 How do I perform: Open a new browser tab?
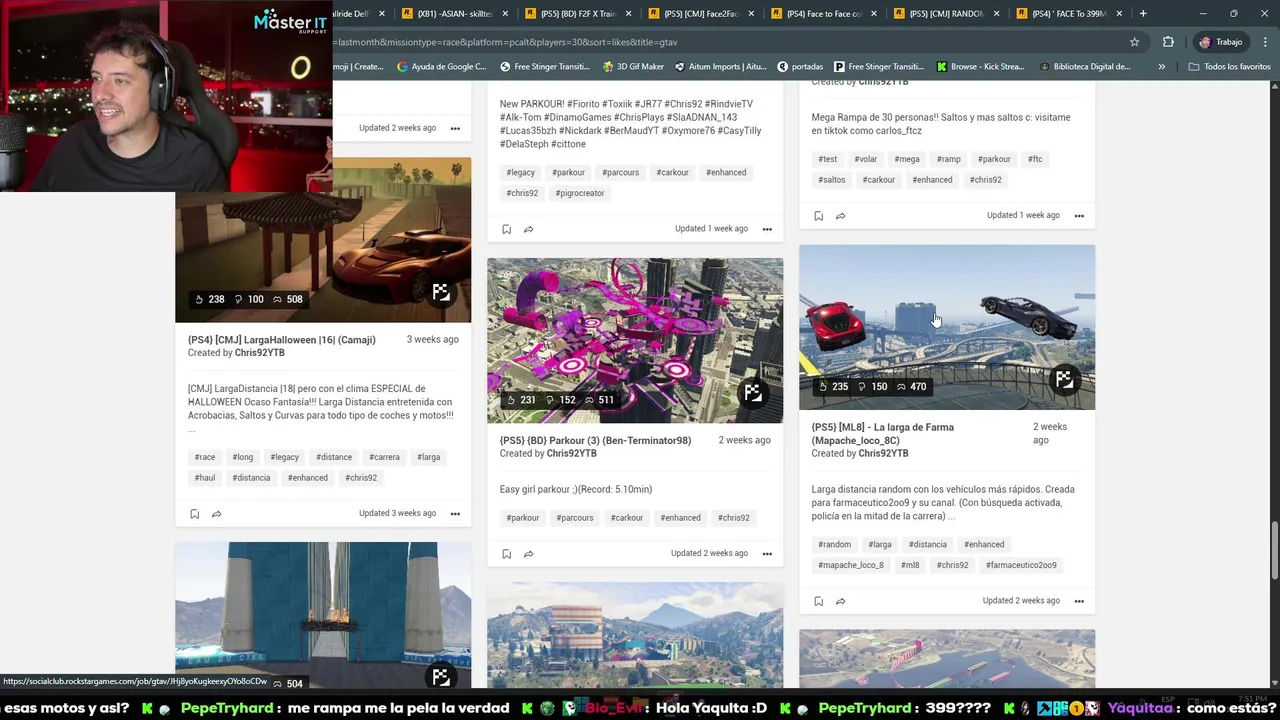coord(1143,14)
